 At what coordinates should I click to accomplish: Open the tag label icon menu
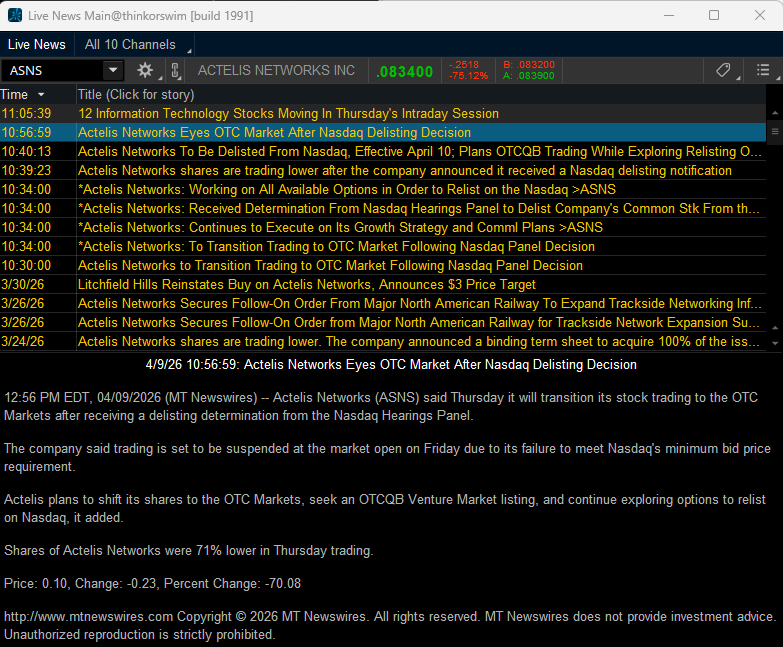coord(723,70)
